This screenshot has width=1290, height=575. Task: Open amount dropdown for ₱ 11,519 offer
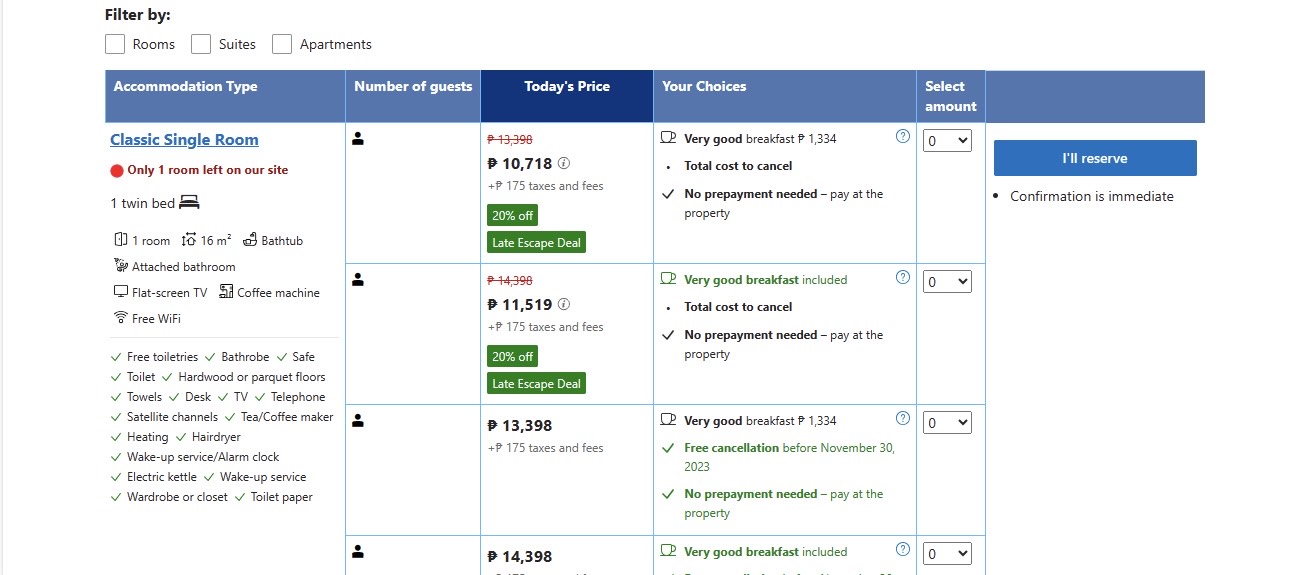(948, 282)
